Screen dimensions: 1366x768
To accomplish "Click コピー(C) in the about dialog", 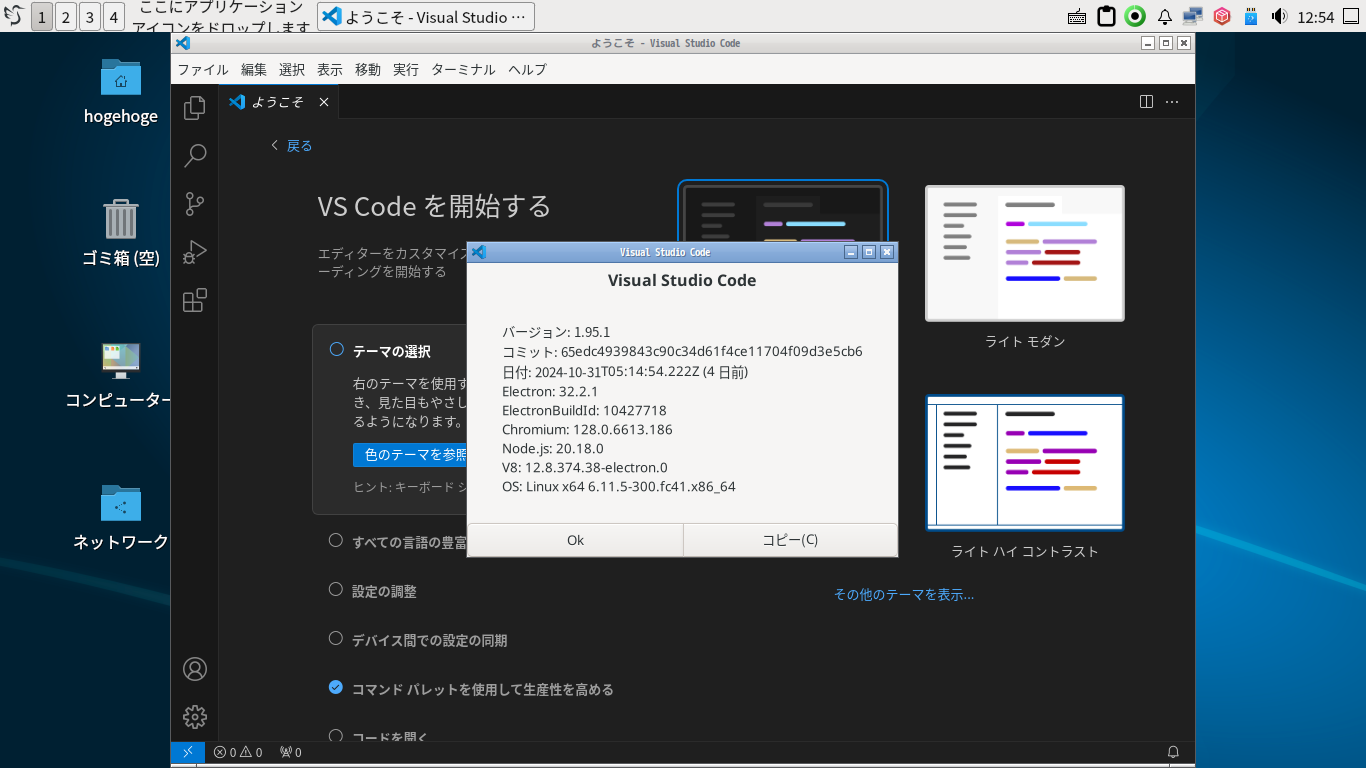I will (790, 540).
